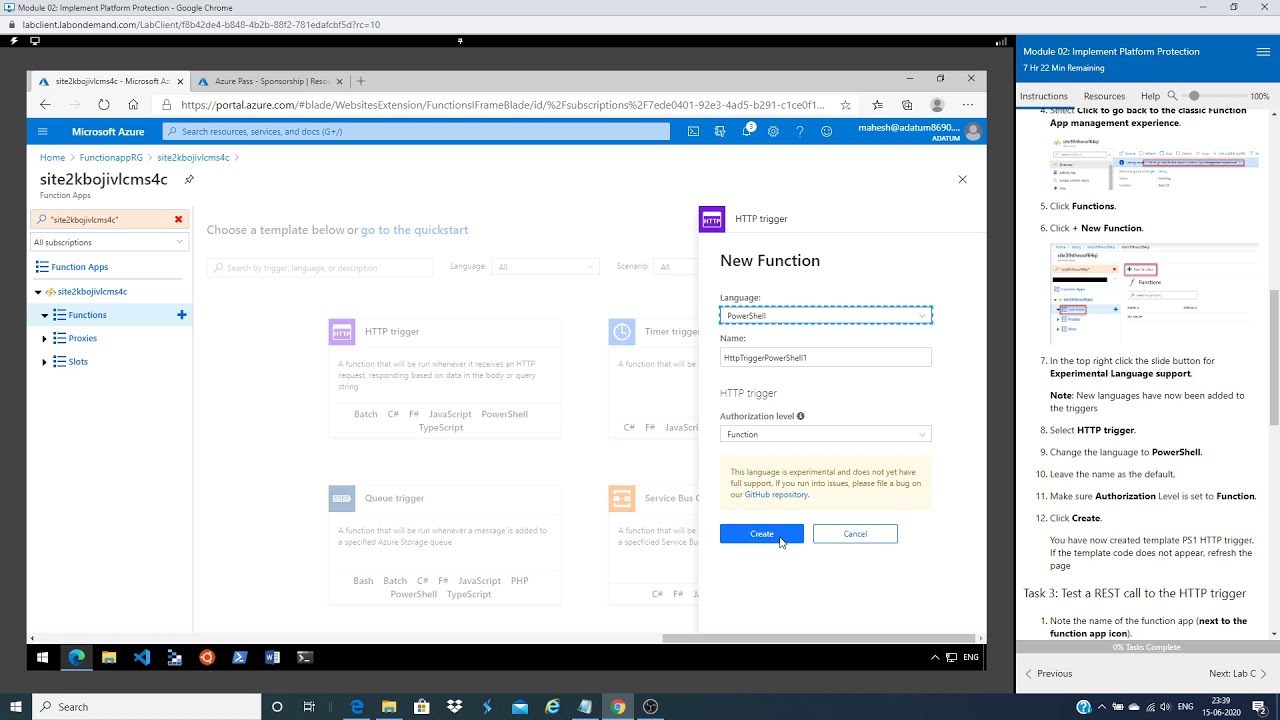Screen dimensions: 1280x720
Task: Add this page to Edge favorites
Action: (x=845, y=104)
